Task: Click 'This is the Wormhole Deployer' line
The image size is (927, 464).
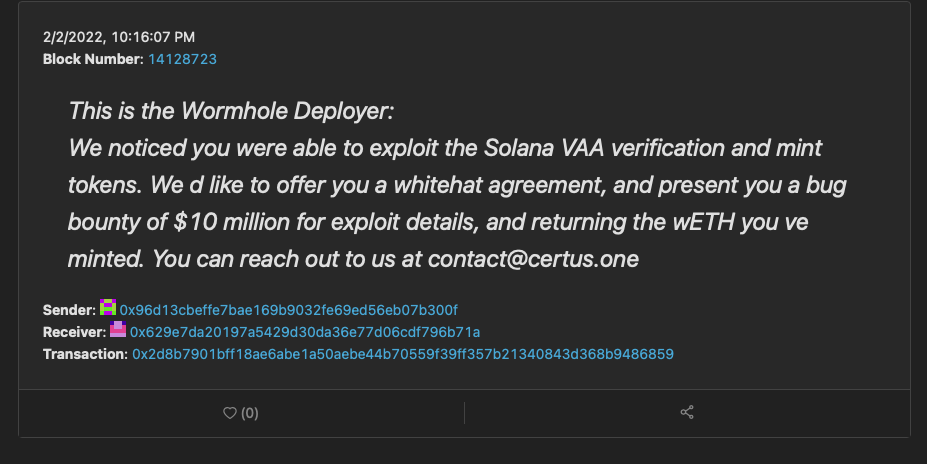Action: click(x=233, y=111)
